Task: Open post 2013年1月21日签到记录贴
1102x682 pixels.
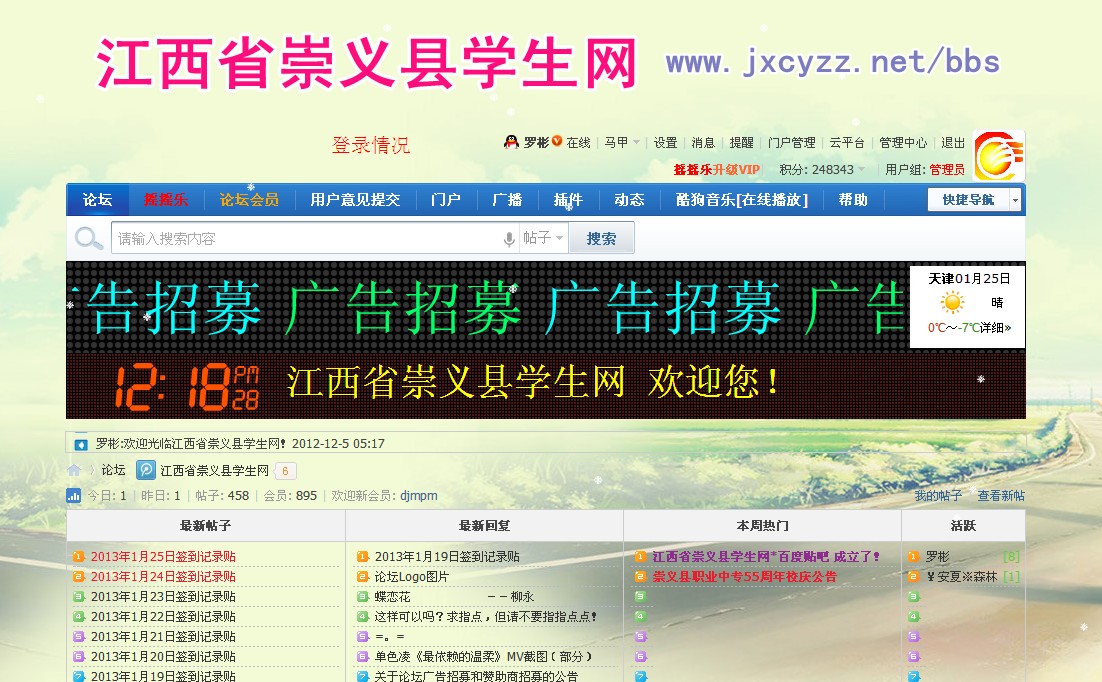Action: [163, 636]
